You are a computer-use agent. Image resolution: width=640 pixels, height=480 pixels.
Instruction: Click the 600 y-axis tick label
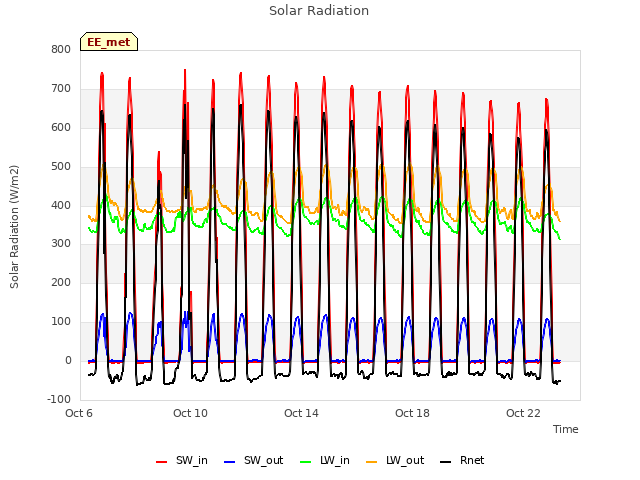point(61,127)
